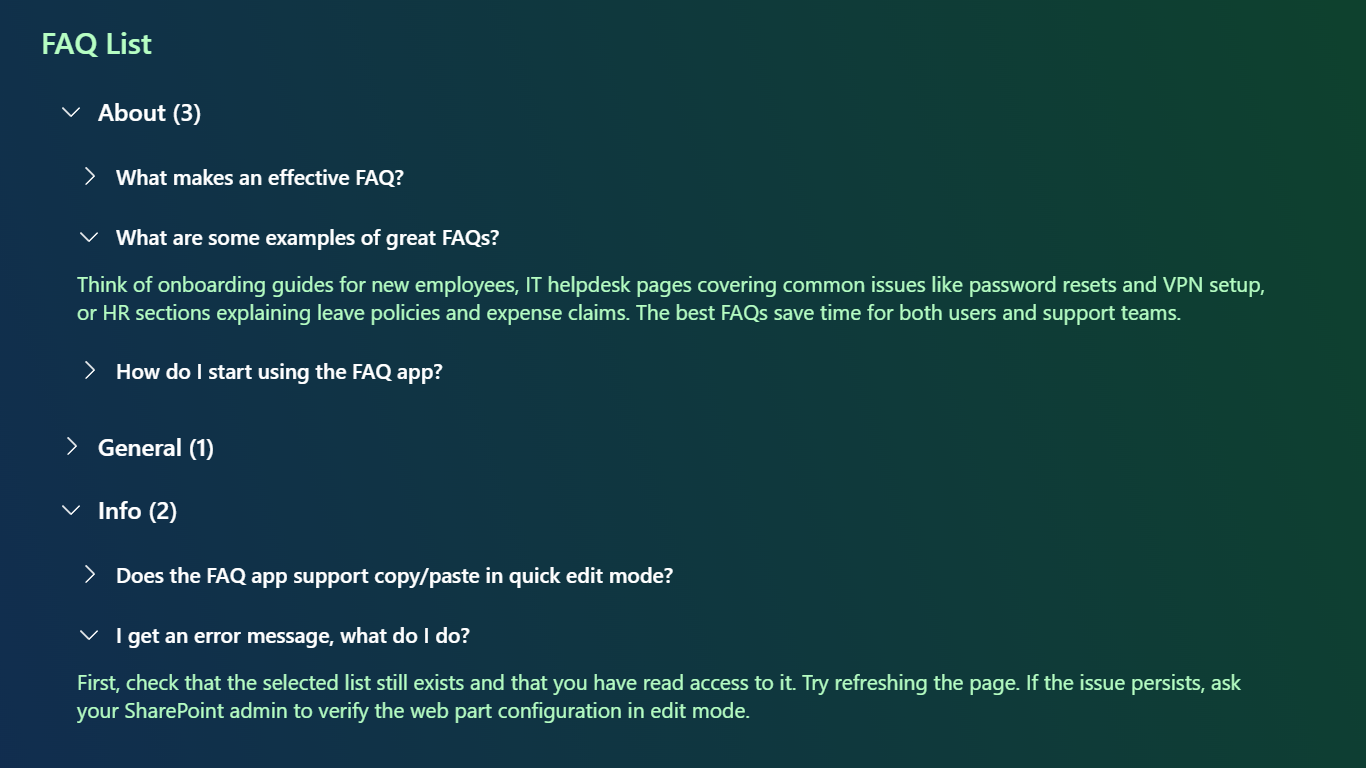The height and width of the screenshot is (768, 1366).
Task: Open "How do I start using the FAQ app?"
Action: pos(279,372)
